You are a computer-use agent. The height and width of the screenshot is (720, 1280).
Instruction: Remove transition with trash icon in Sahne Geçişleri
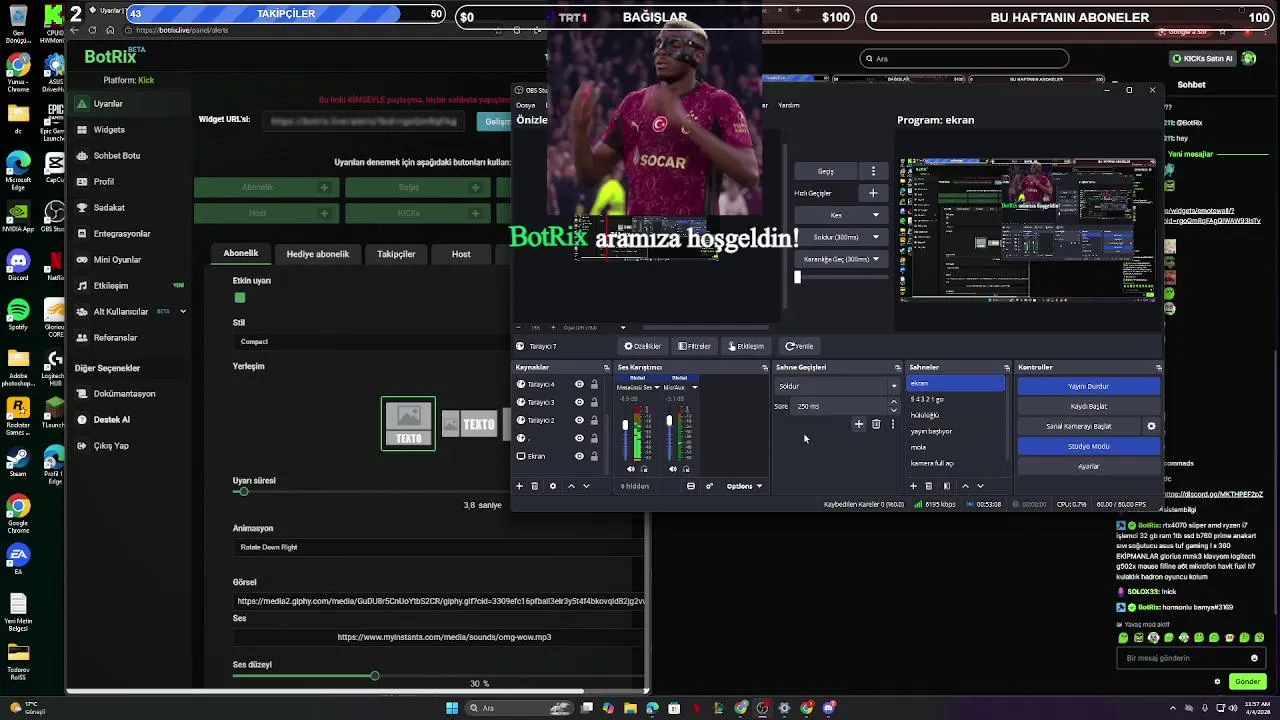tap(876, 424)
